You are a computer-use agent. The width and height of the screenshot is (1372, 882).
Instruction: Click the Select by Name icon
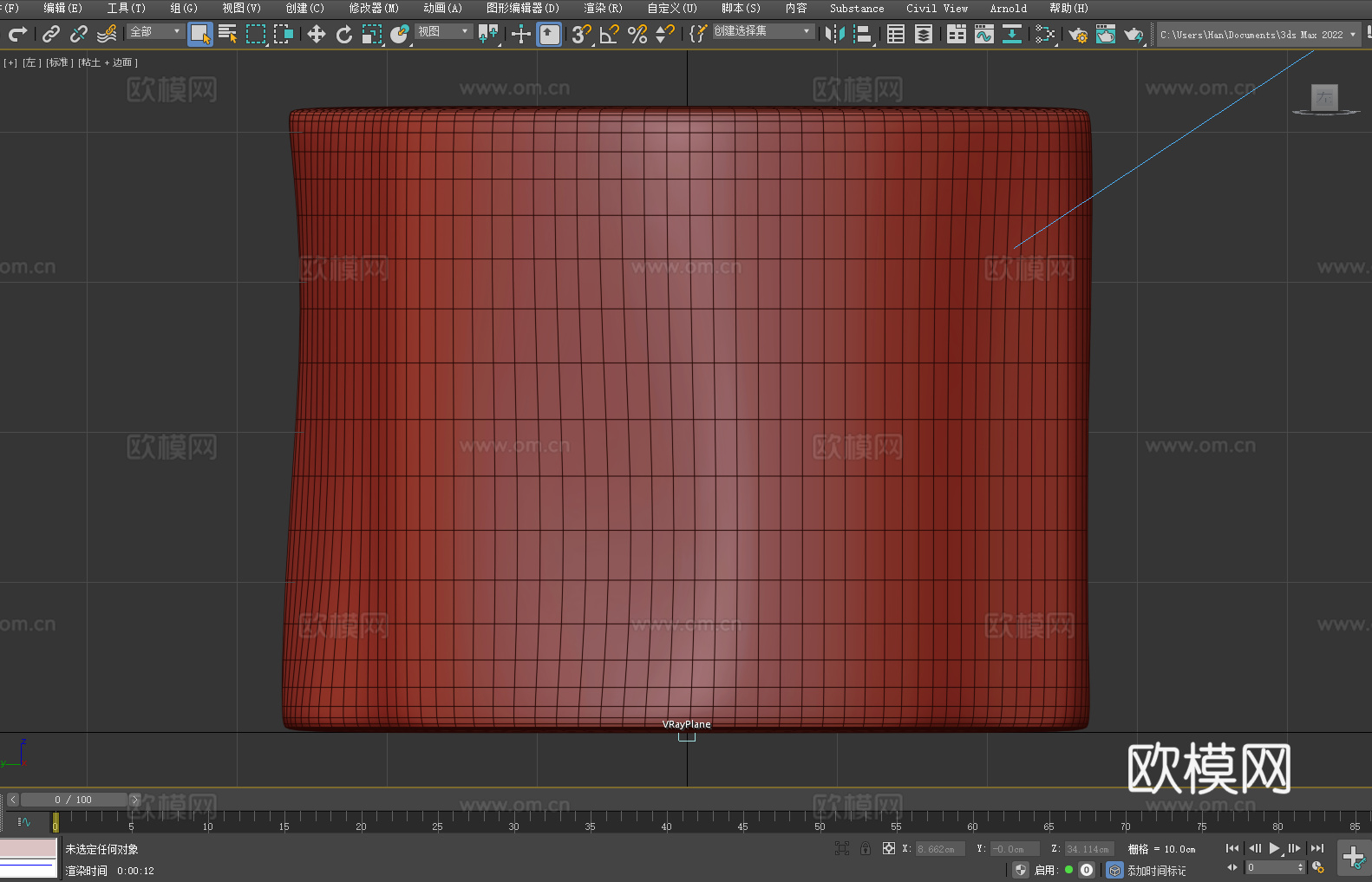tap(227, 34)
